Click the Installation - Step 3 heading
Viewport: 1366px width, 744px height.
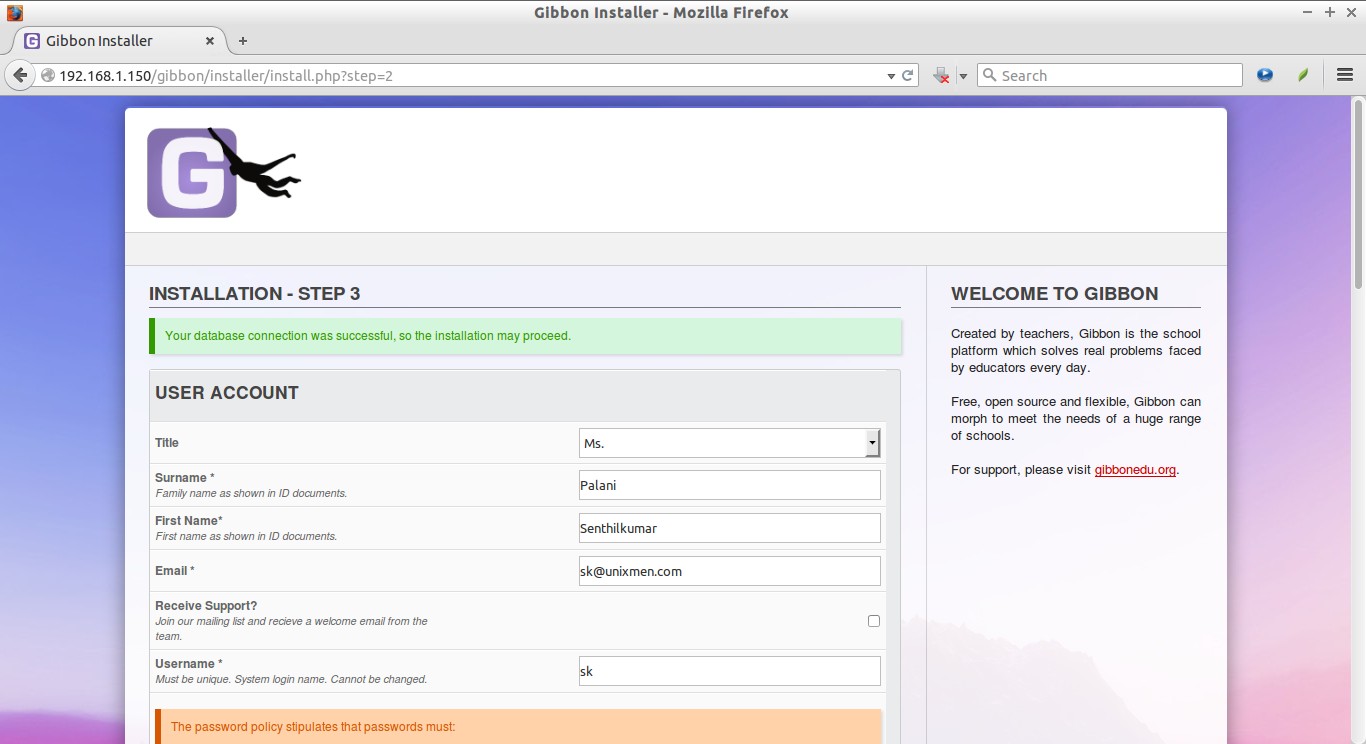tap(254, 294)
